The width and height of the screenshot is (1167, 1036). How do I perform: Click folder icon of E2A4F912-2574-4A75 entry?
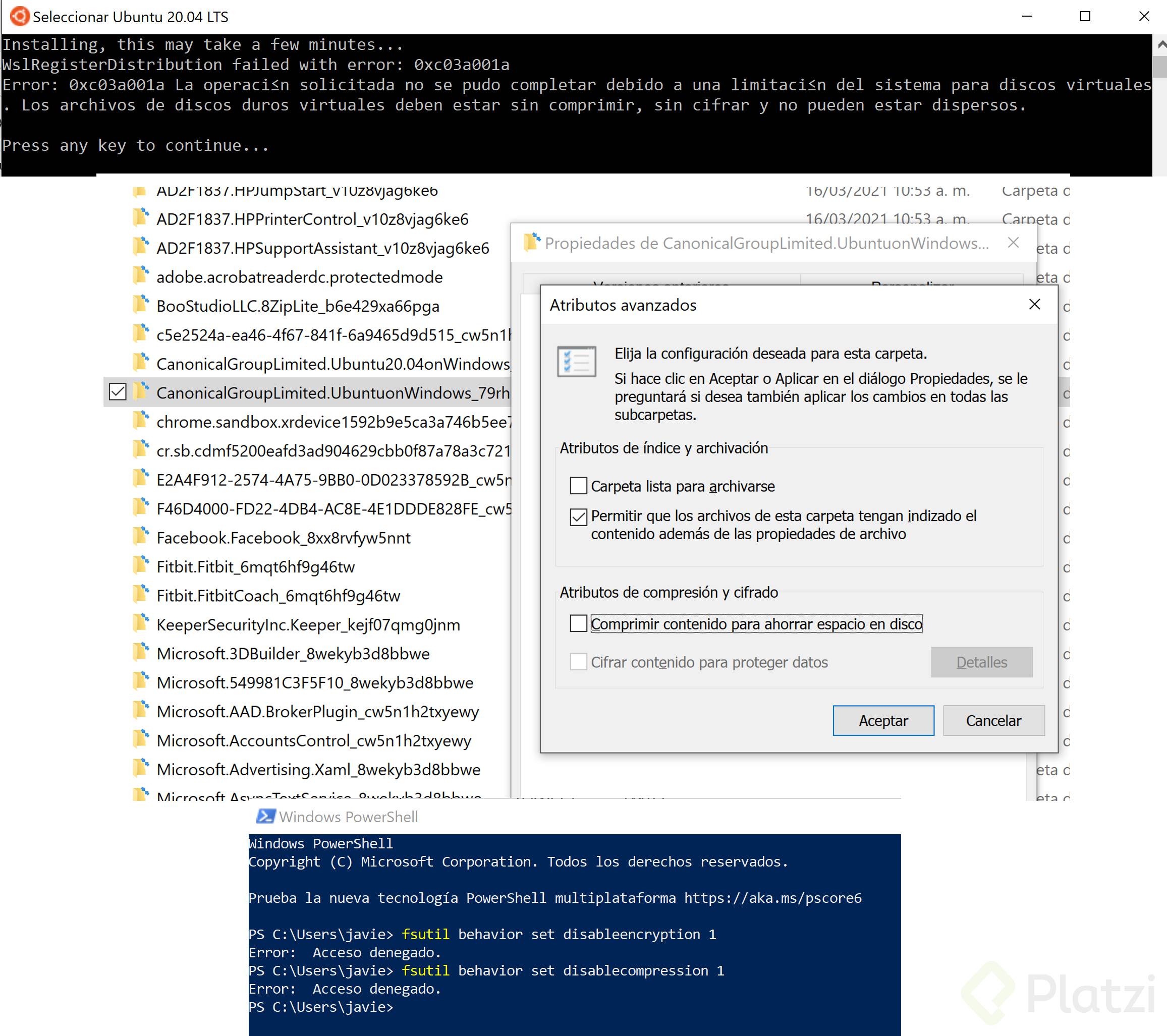pos(140,479)
